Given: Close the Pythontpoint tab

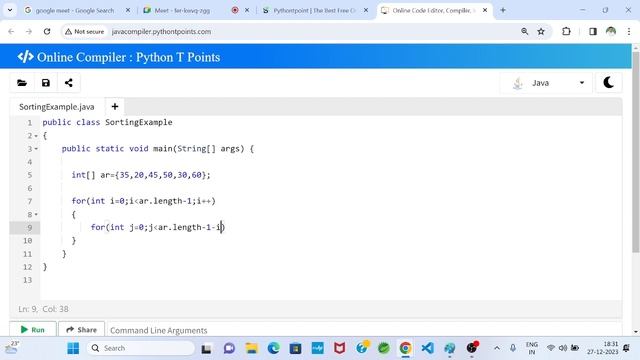Looking at the screenshot, I should [366, 10].
